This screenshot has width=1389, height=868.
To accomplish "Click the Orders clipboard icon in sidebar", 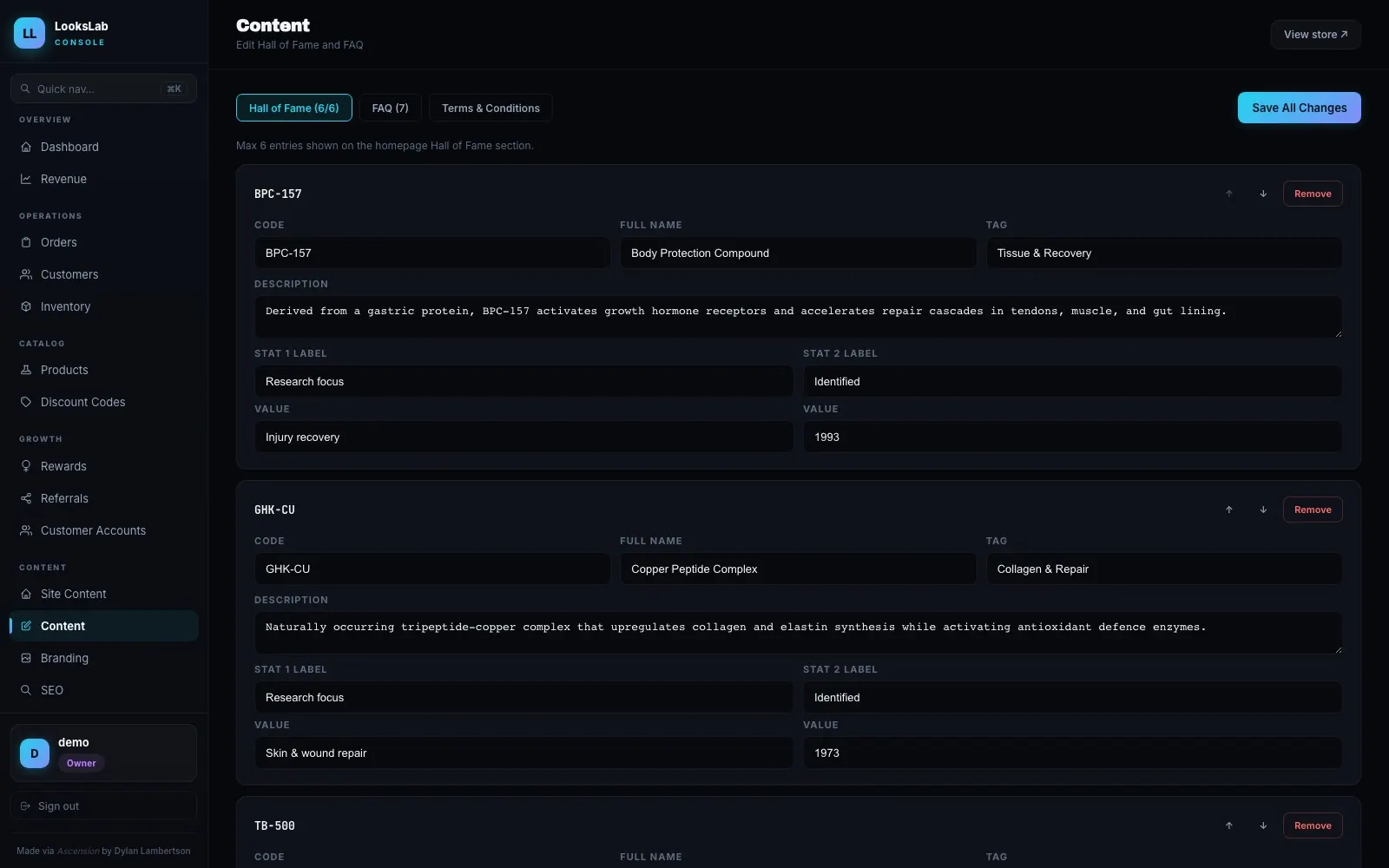I will tap(26, 242).
